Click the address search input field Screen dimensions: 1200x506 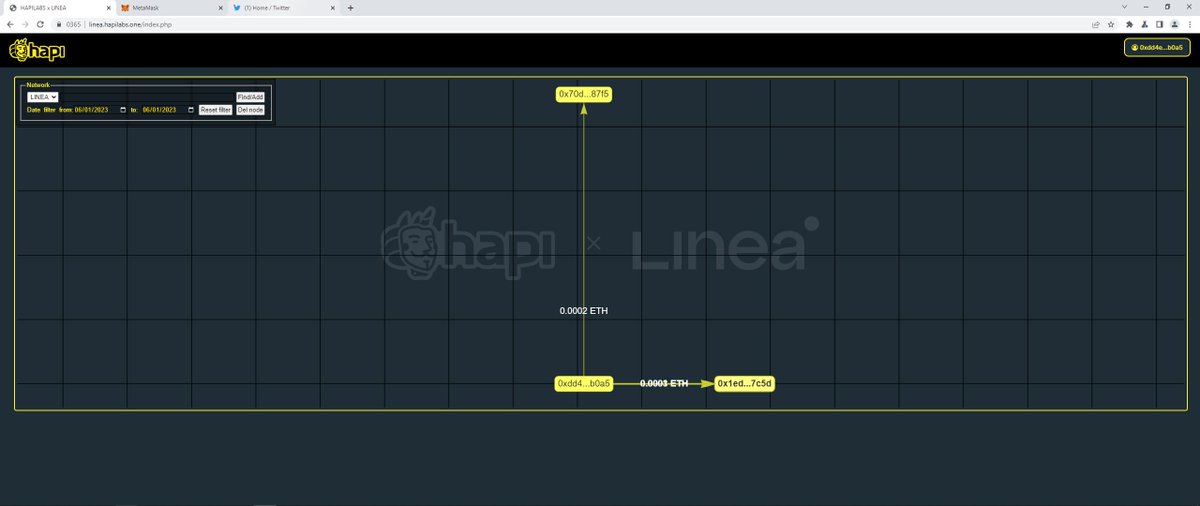pos(147,97)
